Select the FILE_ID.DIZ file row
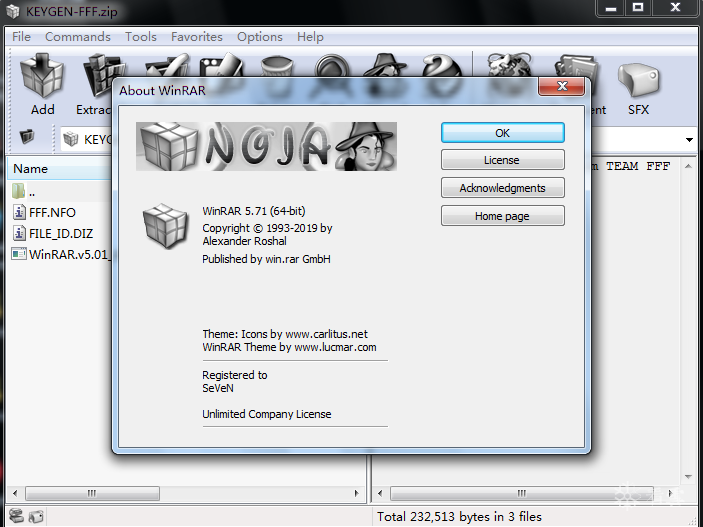 pyautogui.click(x=60, y=233)
